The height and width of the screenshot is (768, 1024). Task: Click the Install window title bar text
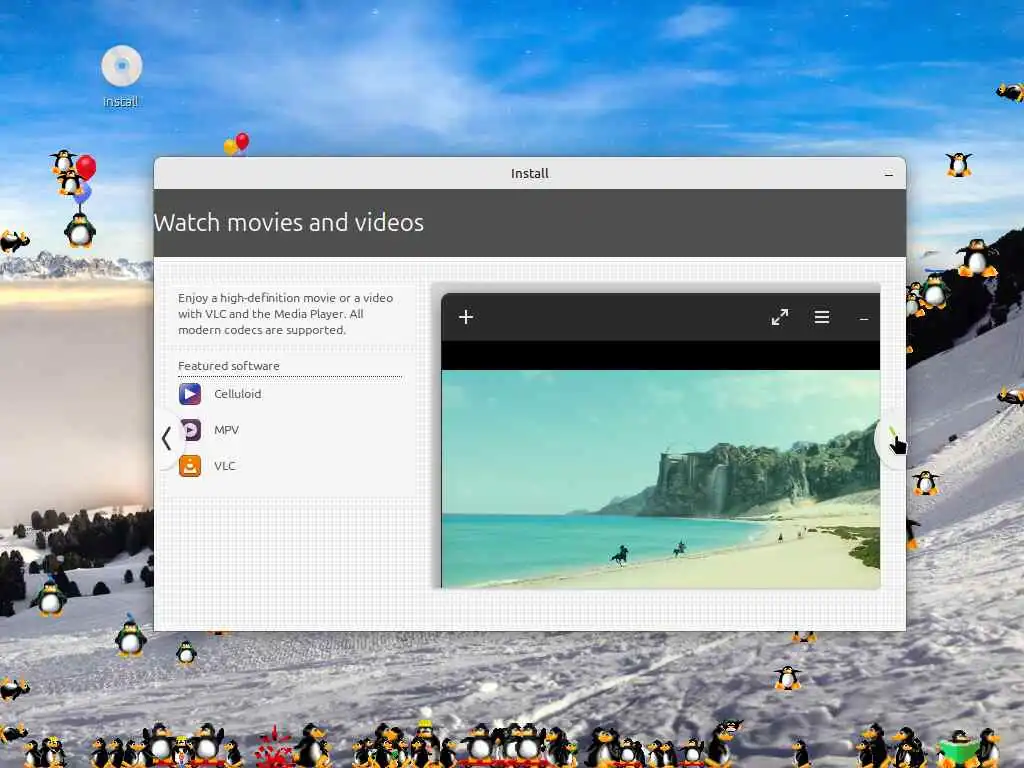(530, 174)
